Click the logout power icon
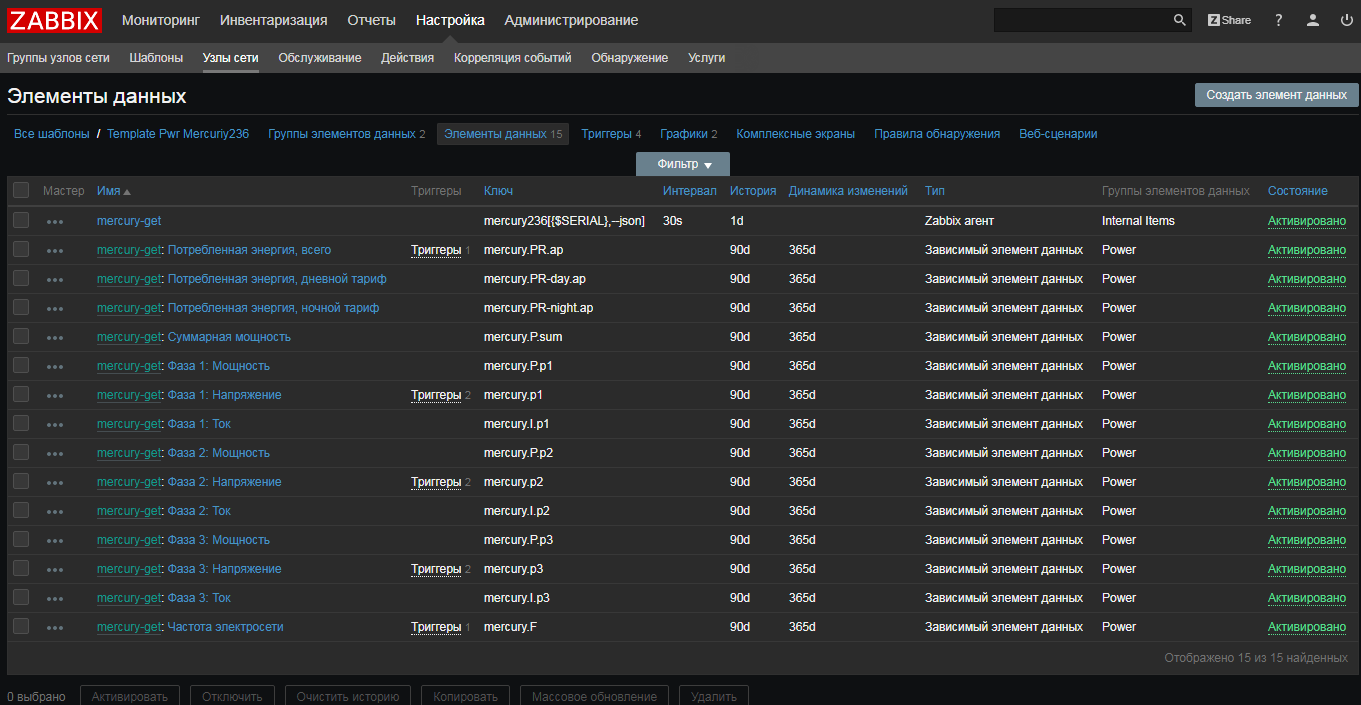Viewport: 1361px width, 705px height. point(1346,20)
